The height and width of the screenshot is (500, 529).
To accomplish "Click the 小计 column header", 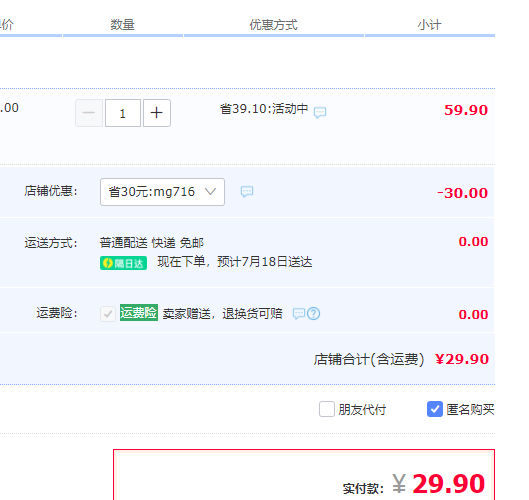I will 429,25.
